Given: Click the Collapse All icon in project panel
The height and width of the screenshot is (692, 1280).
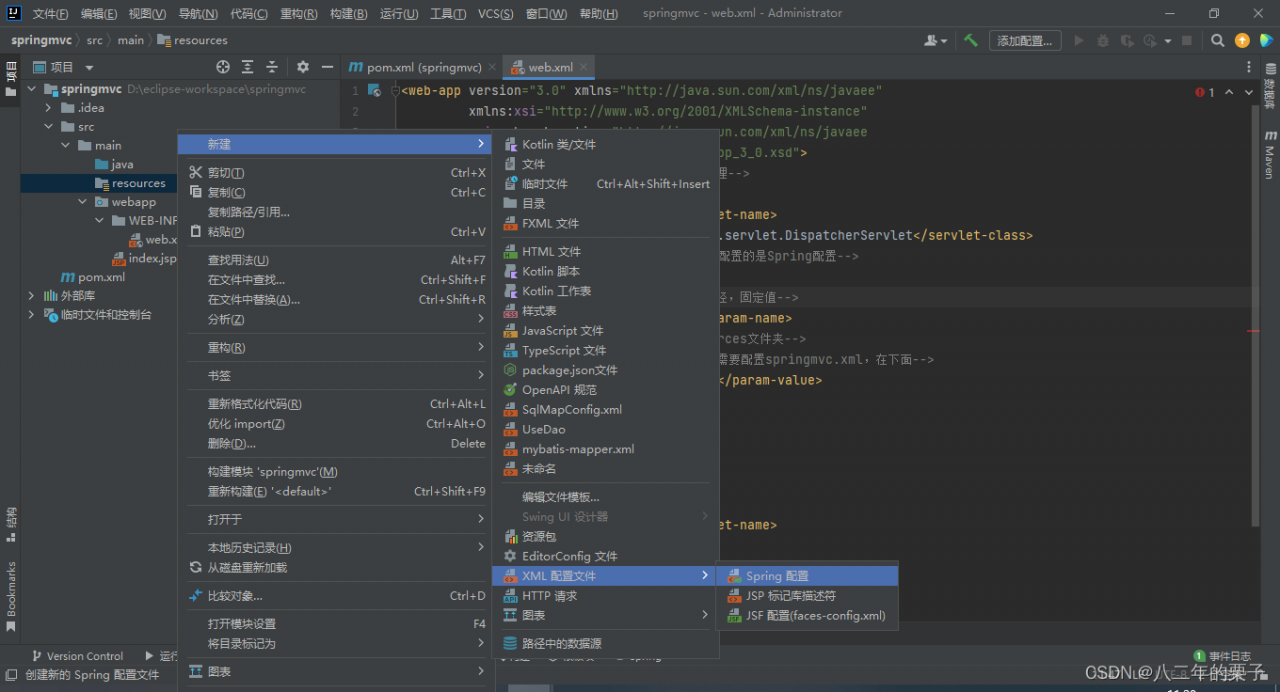Looking at the screenshot, I should click(272, 67).
